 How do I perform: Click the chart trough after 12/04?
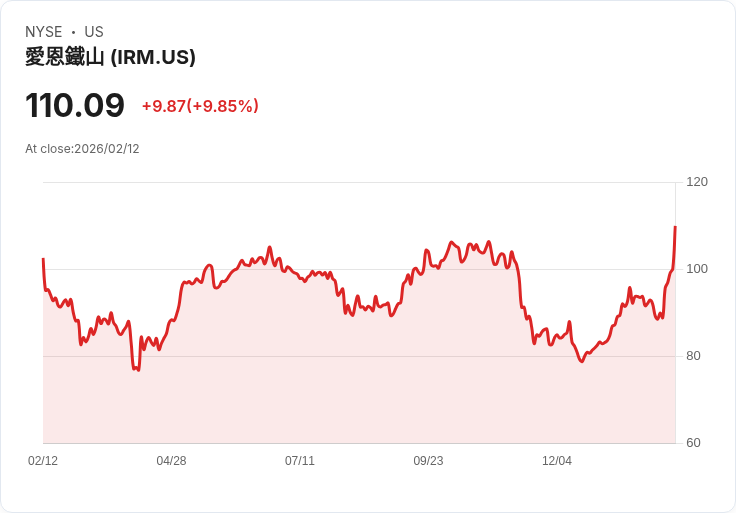pos(582,361)
